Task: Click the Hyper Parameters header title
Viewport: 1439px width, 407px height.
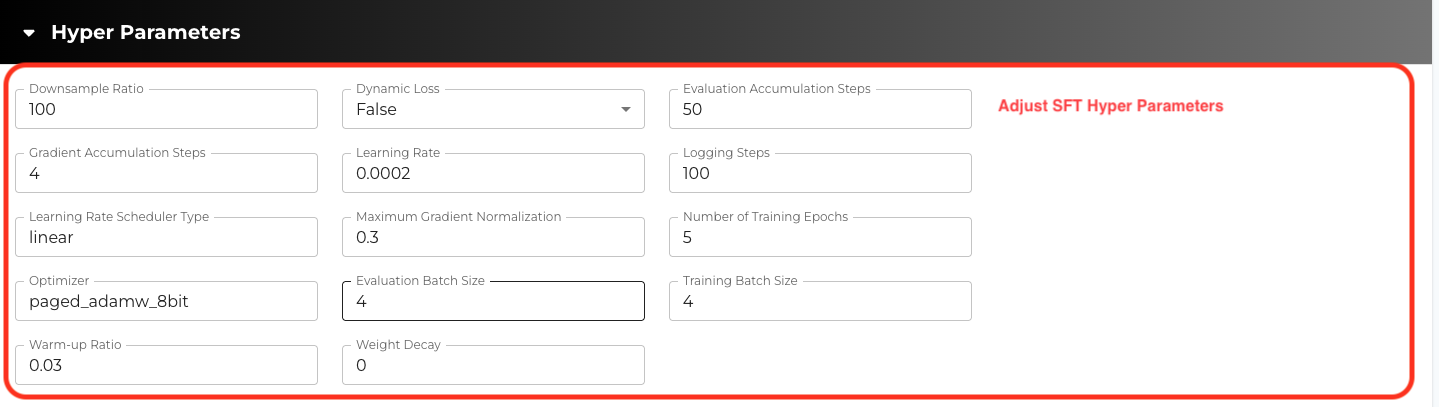Action: tap(146, 33)
